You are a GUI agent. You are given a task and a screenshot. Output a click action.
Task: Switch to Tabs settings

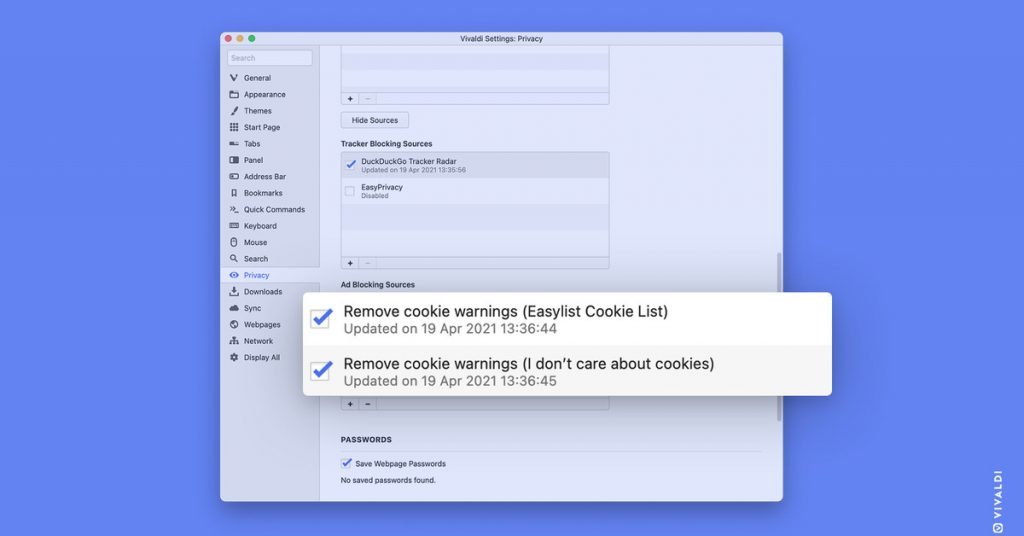pyautogui.click(x=252, y=144)
